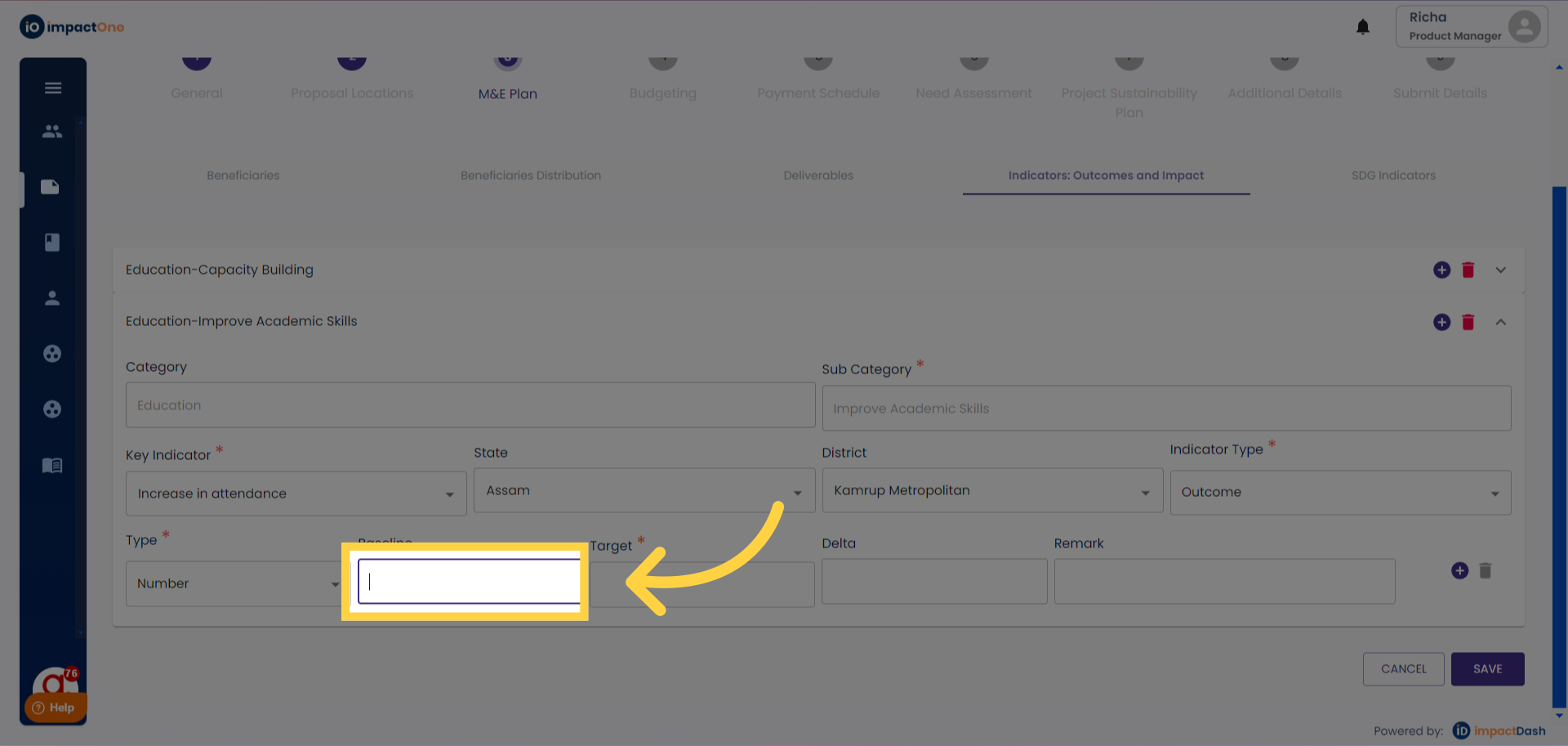The width and height of the screenshot is (1568, 746).
Task: Expand the Education-Capacity Building section
Action: 1500,270
